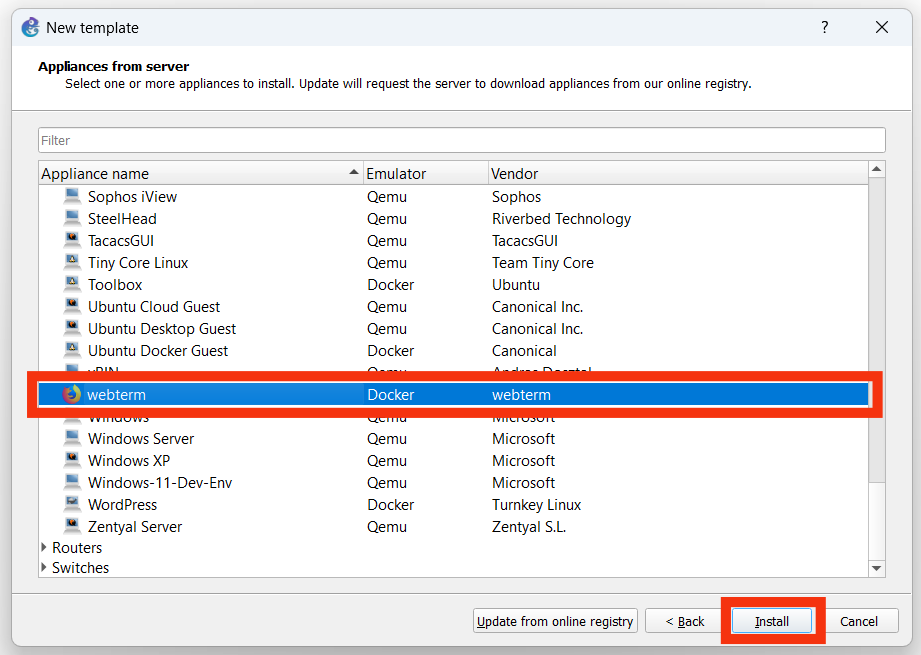
Task: Click the webterm Firefox icon
Action: [71, 395]
